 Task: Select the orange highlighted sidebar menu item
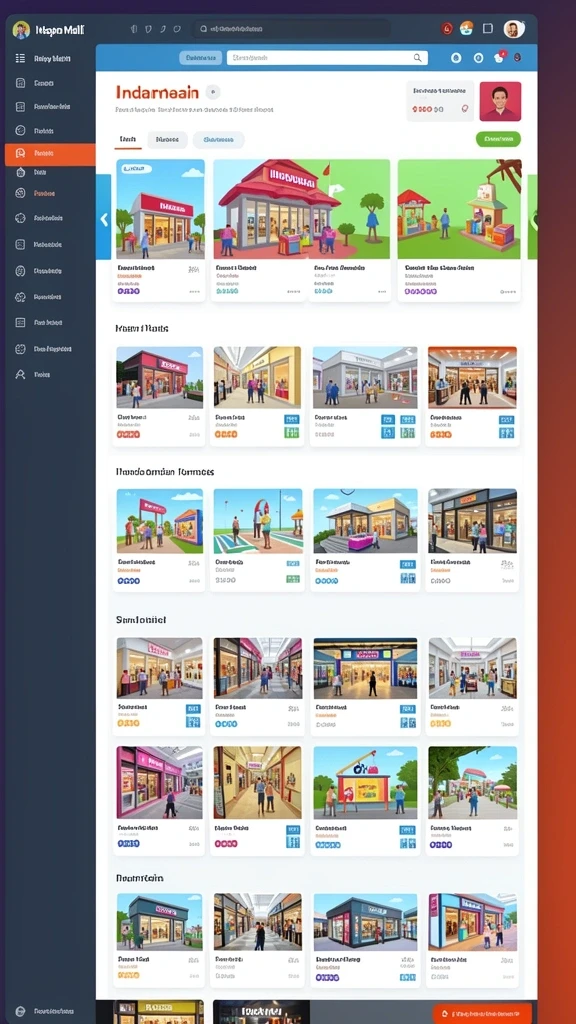(50, 153)
